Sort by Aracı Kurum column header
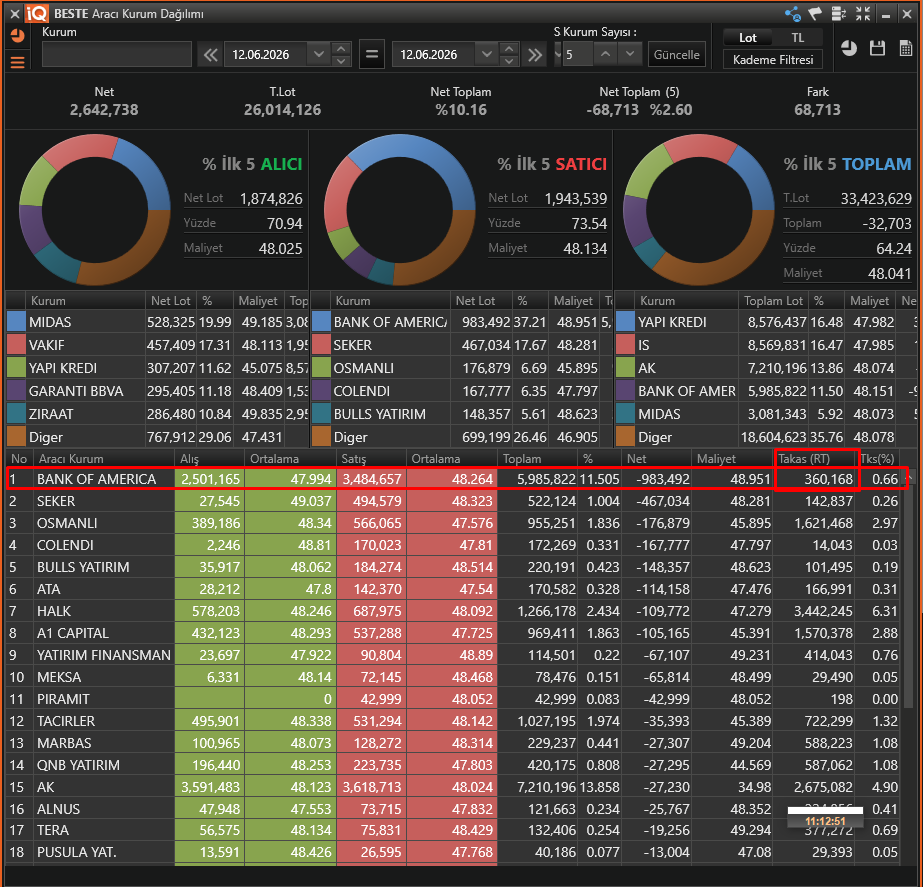Image resolution: width=923 pixels, height=887 pixels. click(x=104, y=459)
